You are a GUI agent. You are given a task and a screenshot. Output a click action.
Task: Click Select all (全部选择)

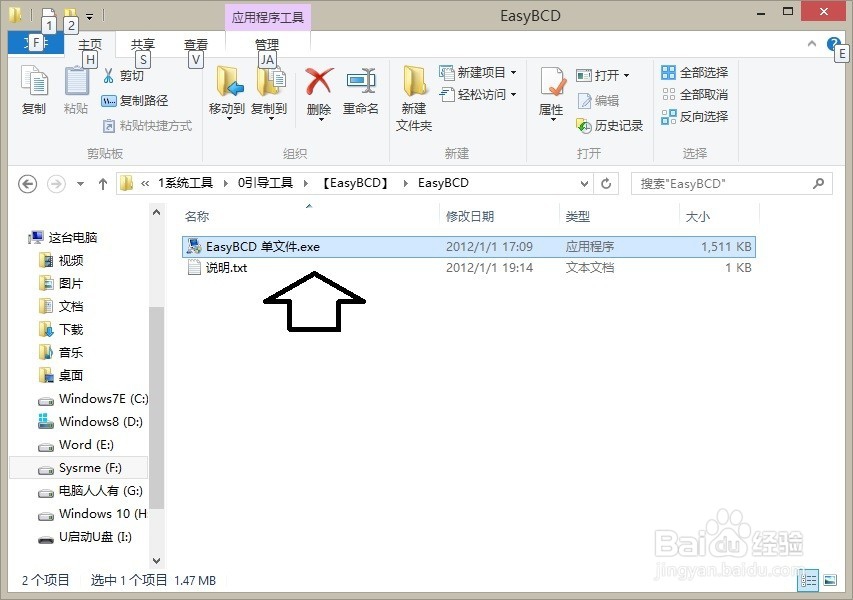pos(695,72)
